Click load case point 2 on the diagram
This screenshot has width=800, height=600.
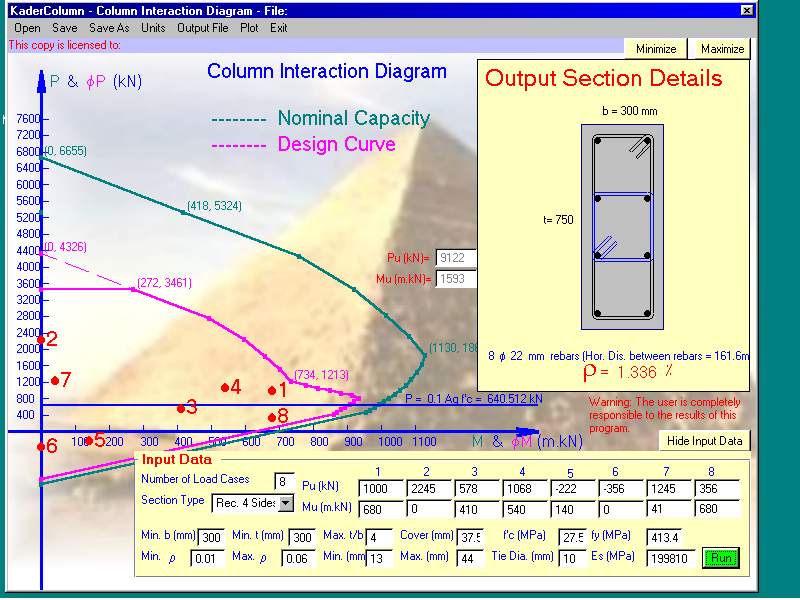(41, 341)
